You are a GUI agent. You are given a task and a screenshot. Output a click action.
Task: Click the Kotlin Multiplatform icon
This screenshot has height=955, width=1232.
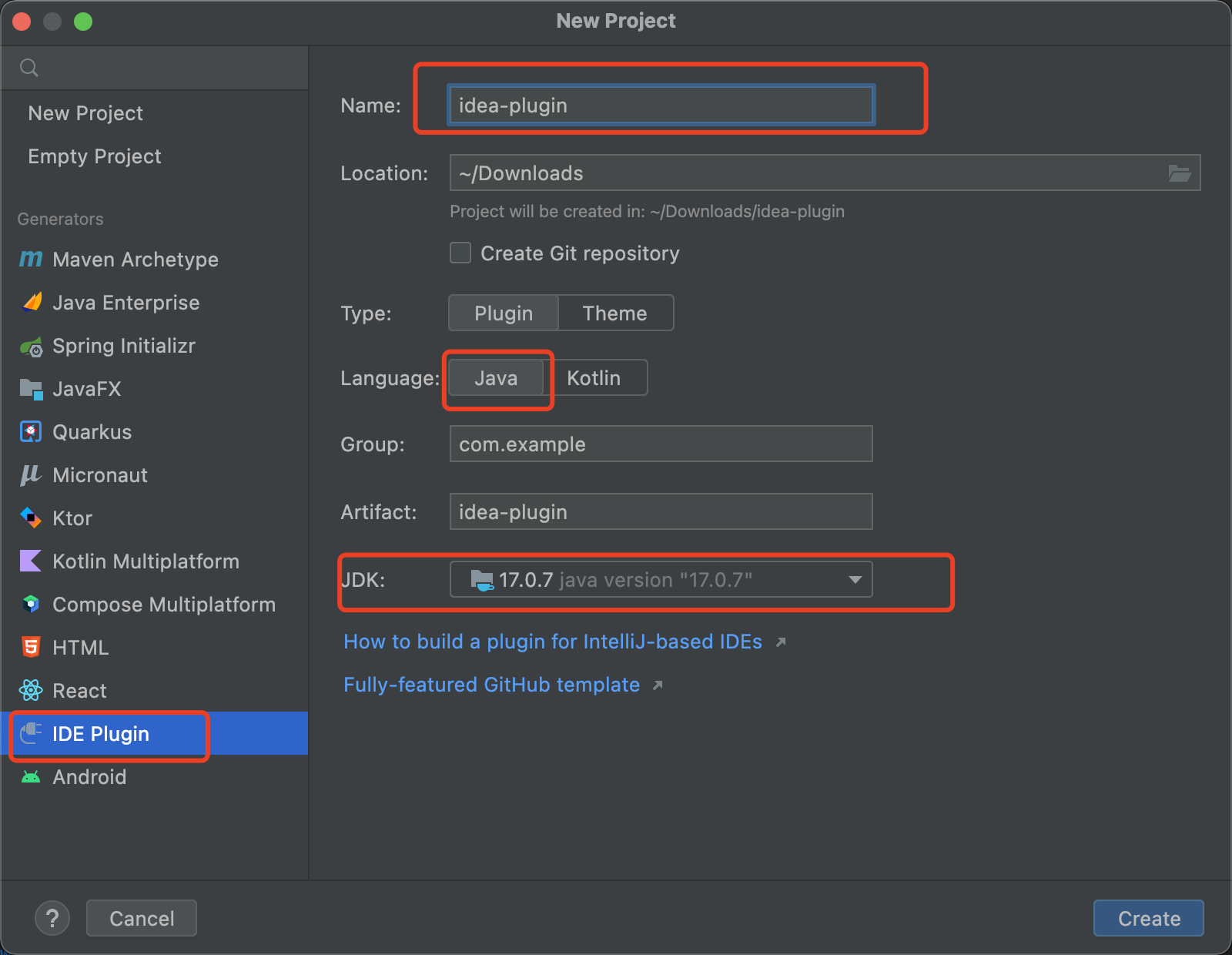point(31,561)
